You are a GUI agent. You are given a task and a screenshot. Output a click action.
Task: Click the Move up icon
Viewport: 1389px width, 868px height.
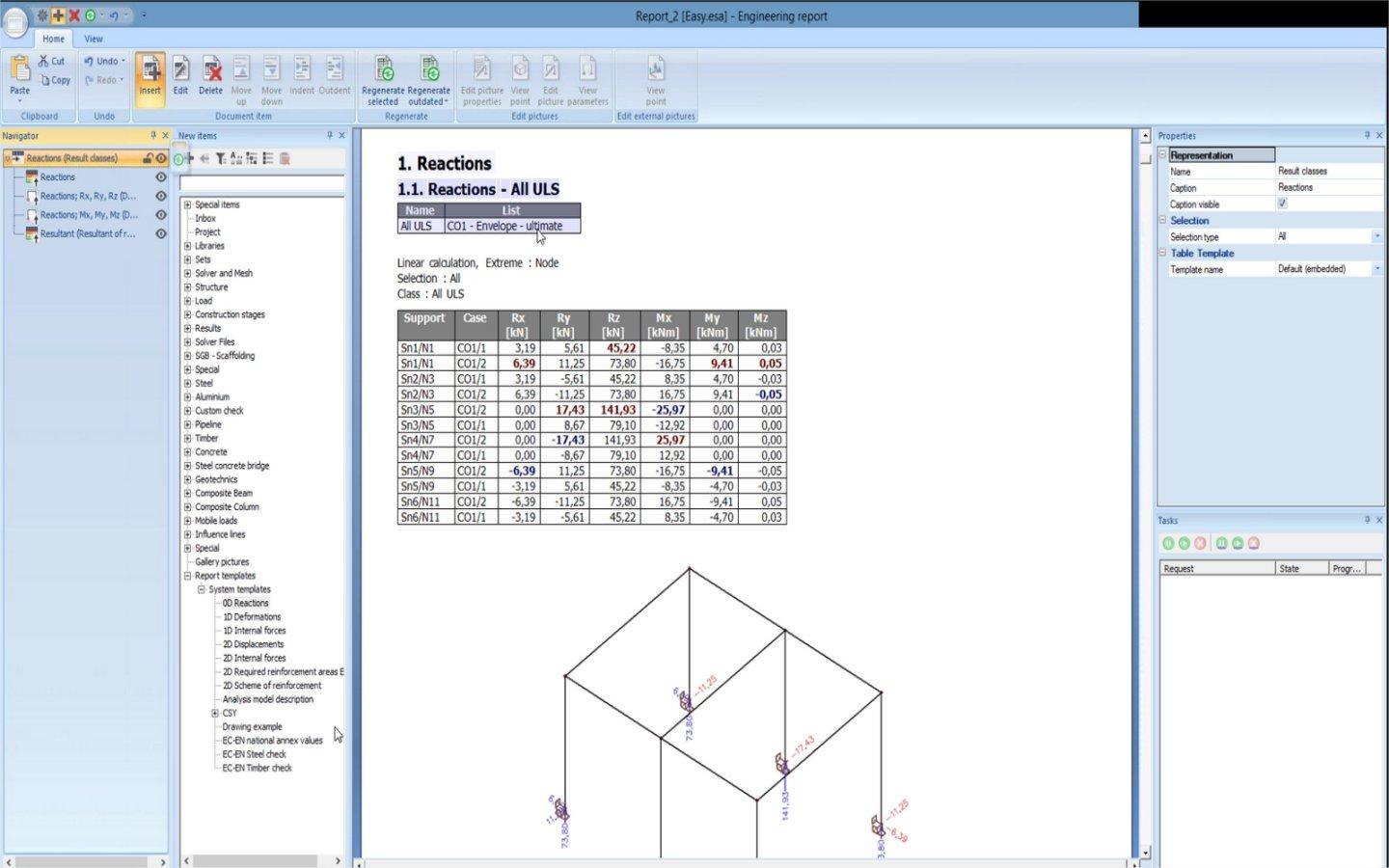click(241, 75)
